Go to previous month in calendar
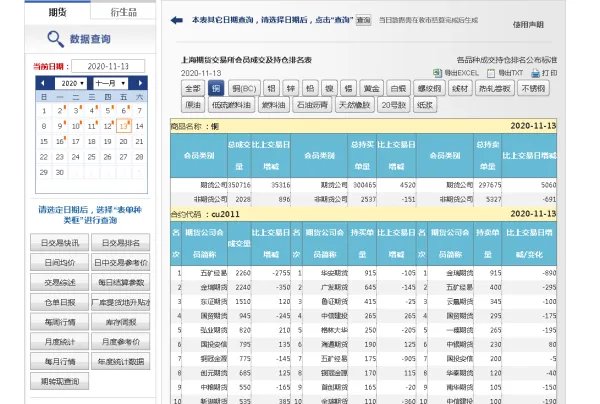600x404 pixels. [43, 83]
